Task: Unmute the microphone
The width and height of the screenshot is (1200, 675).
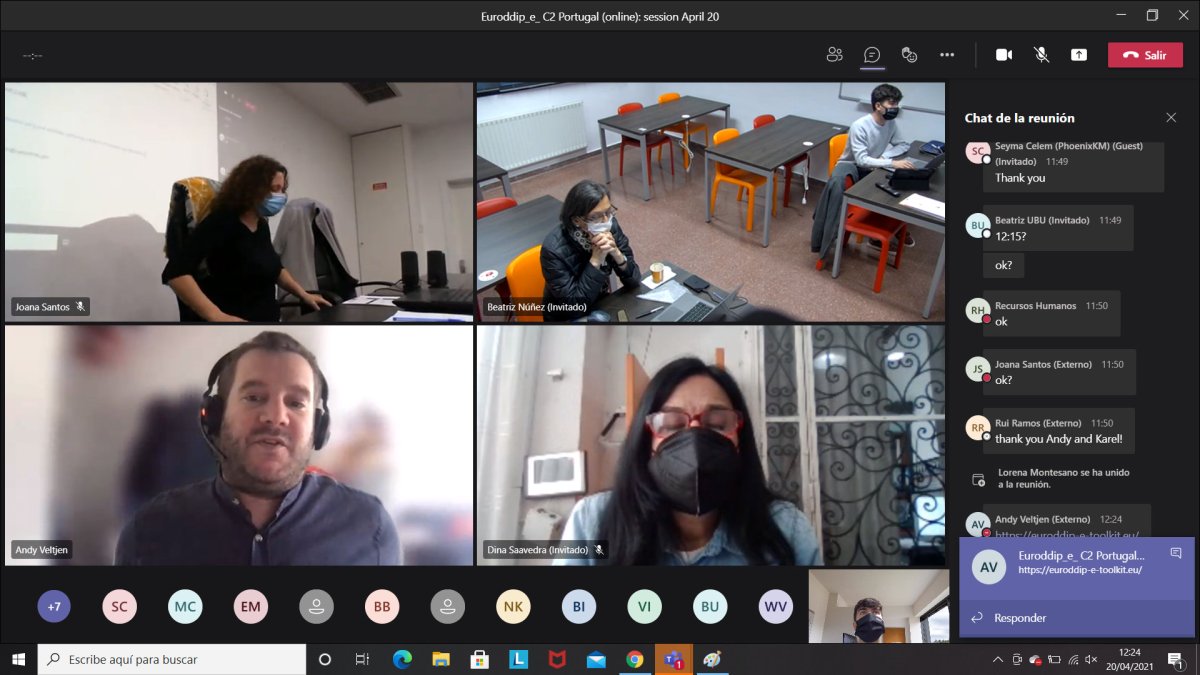Action: [x=1041, y=55]
